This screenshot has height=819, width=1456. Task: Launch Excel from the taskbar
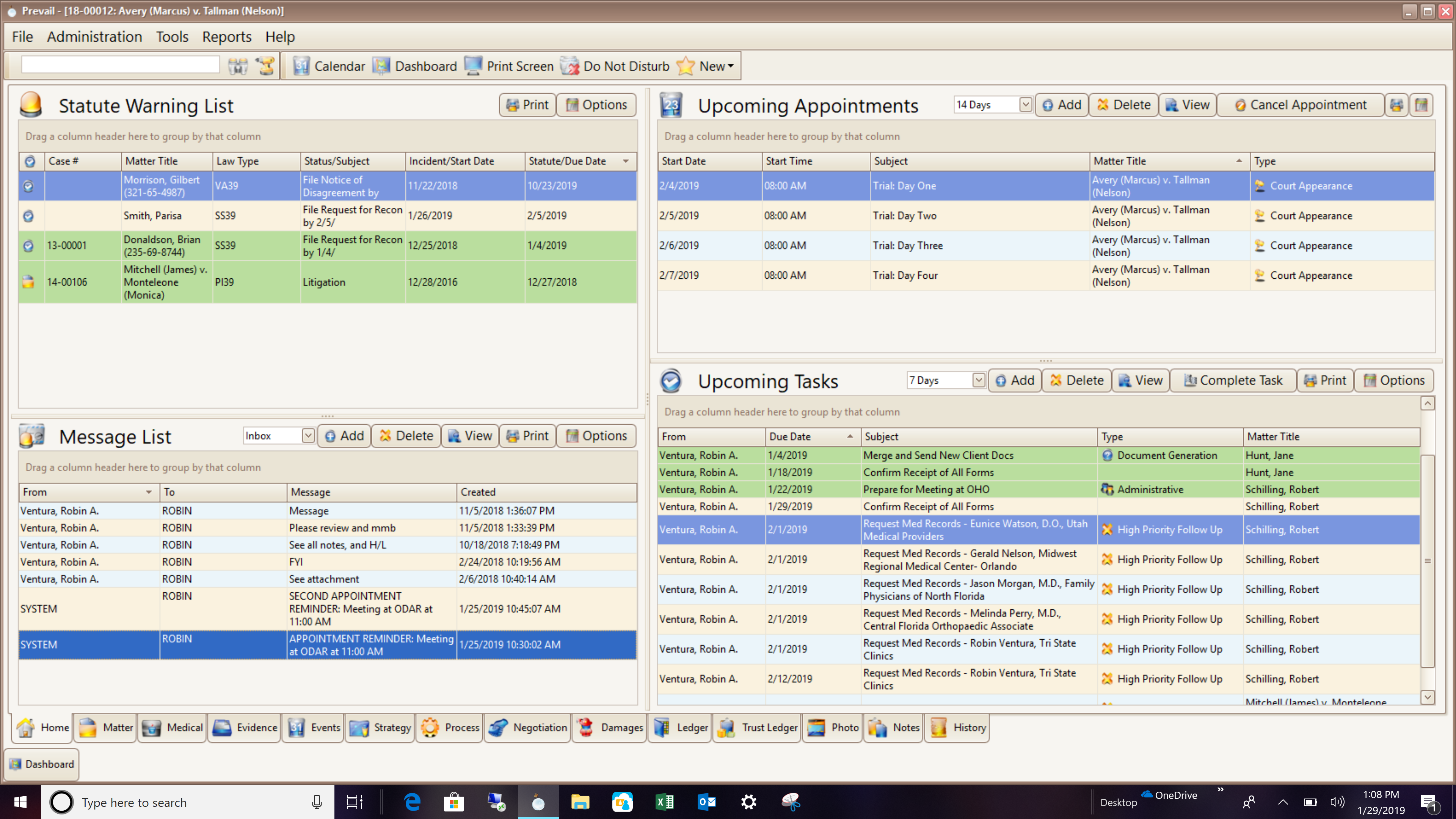(x=665, y=802)
